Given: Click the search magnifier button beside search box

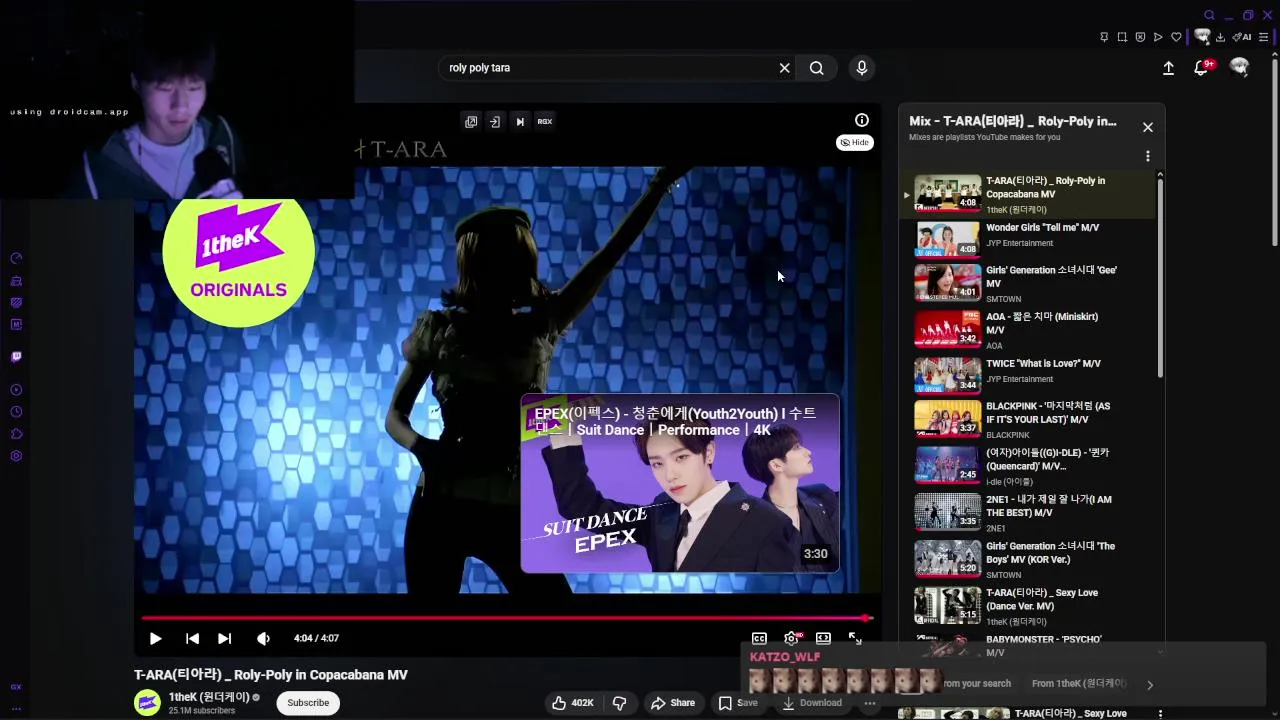Looking at the screenshot, I should pos(817,68).
